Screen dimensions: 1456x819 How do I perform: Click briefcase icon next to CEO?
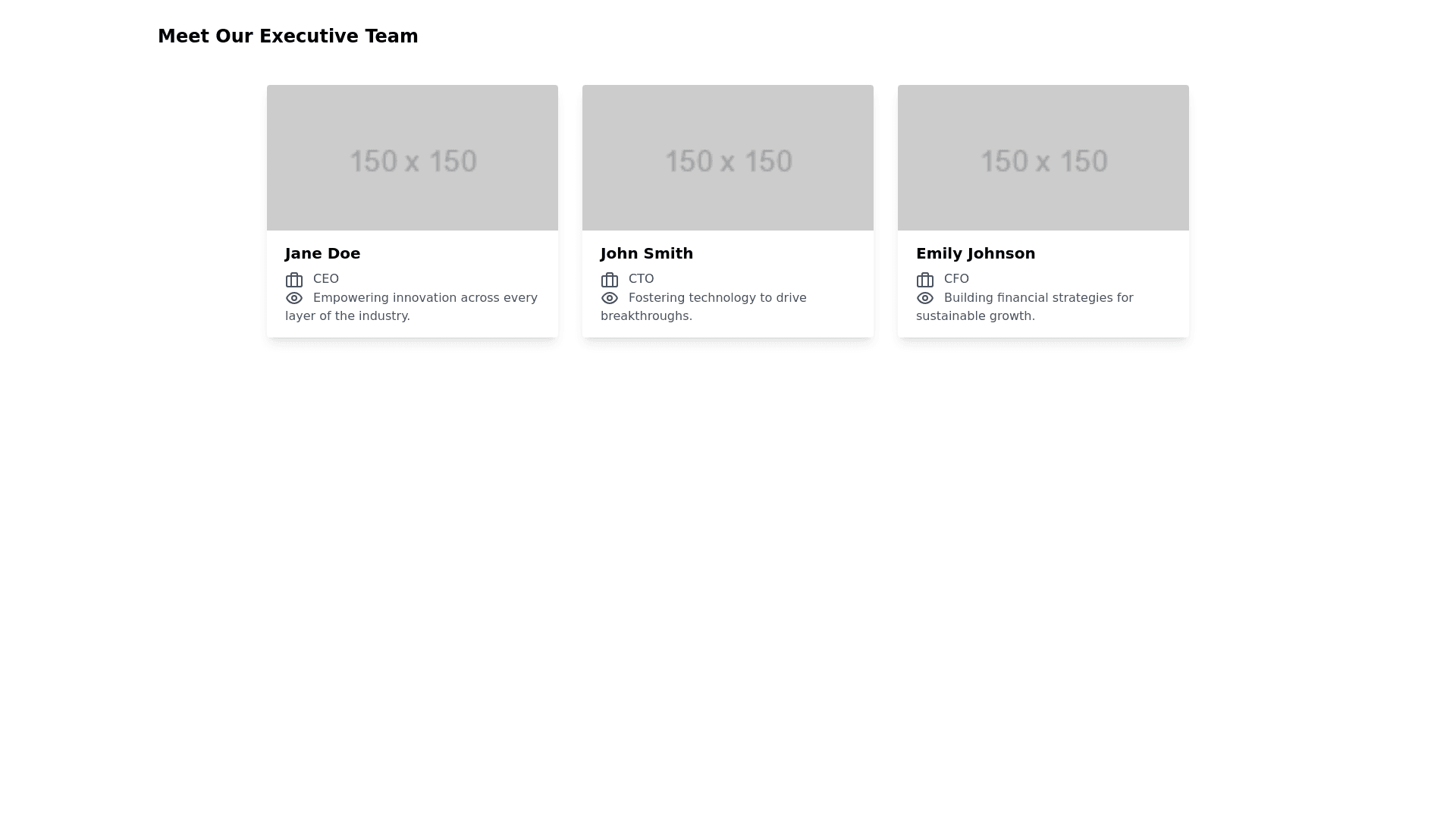pyautogui.click(x=294, y=280)
